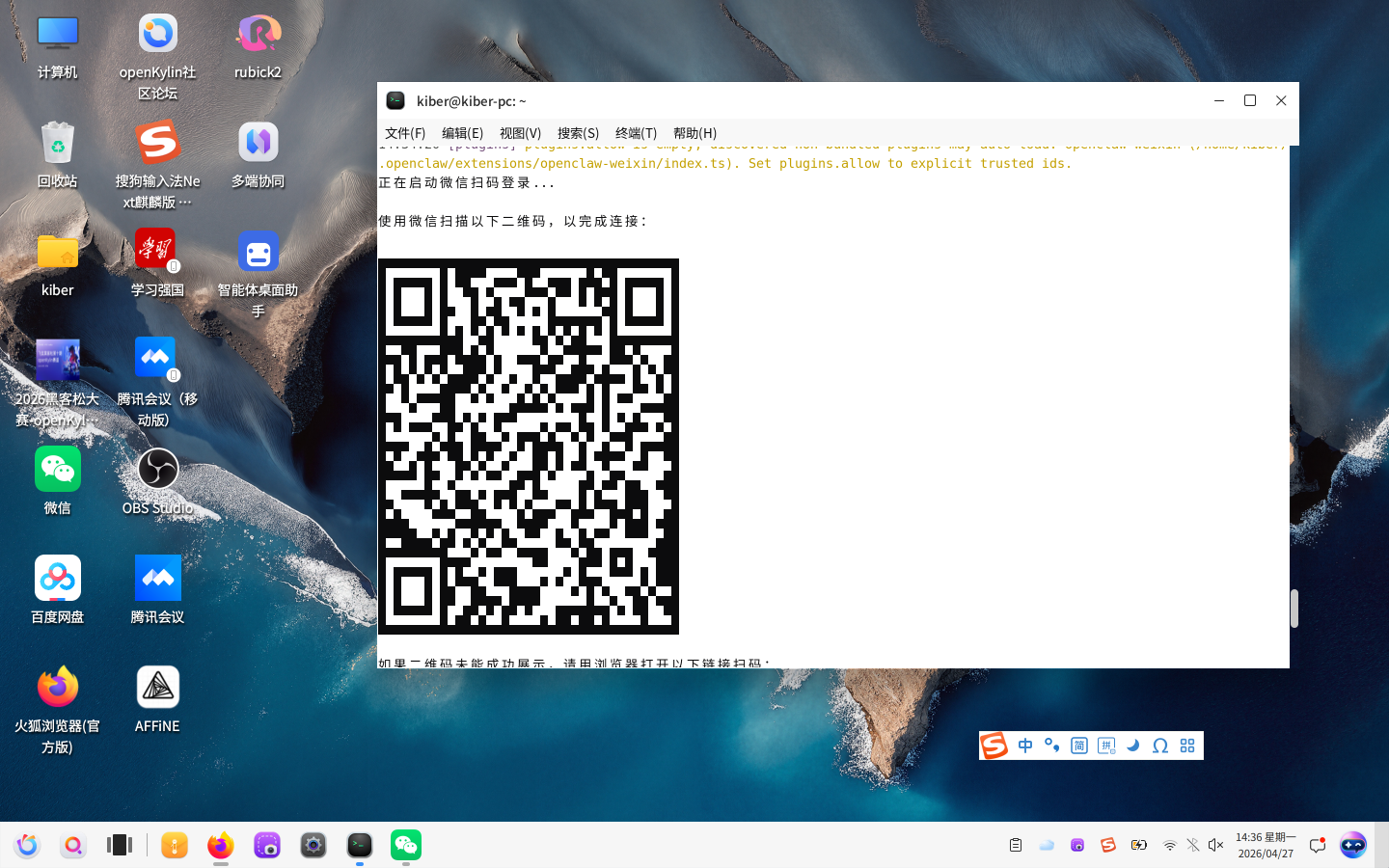The height and width of the screenshot is (868, 1389).
Task: Open the search icon on the taskbar
Action: click(73, 845)
